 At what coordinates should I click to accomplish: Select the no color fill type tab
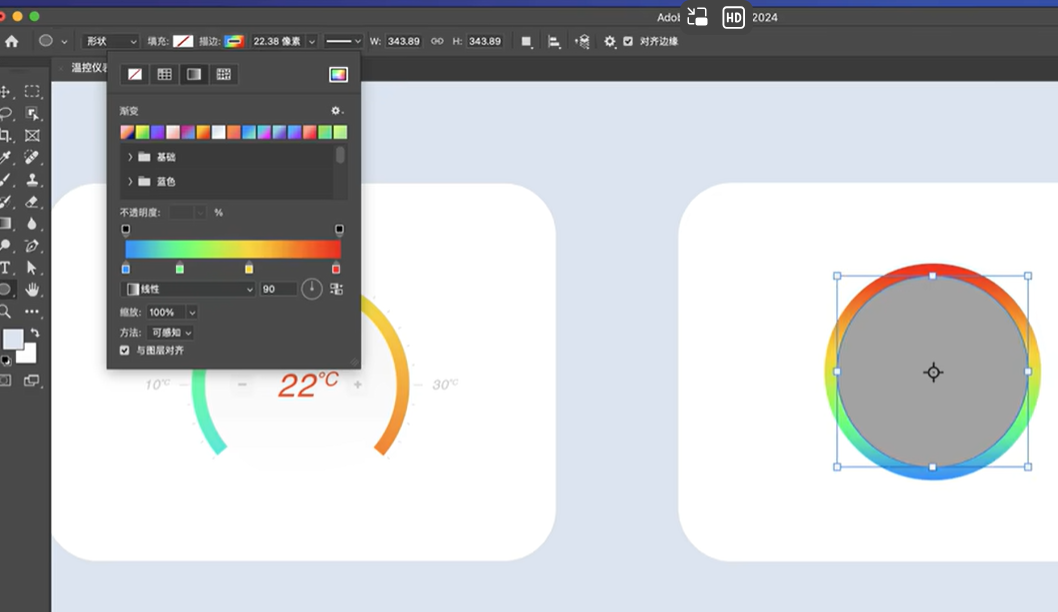pos(135,75)
